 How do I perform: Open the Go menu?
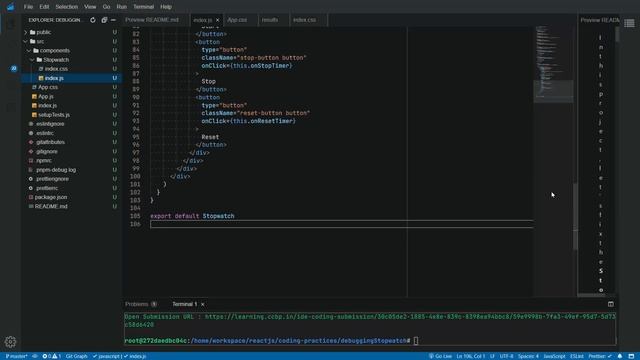click(x=106, y=7)
